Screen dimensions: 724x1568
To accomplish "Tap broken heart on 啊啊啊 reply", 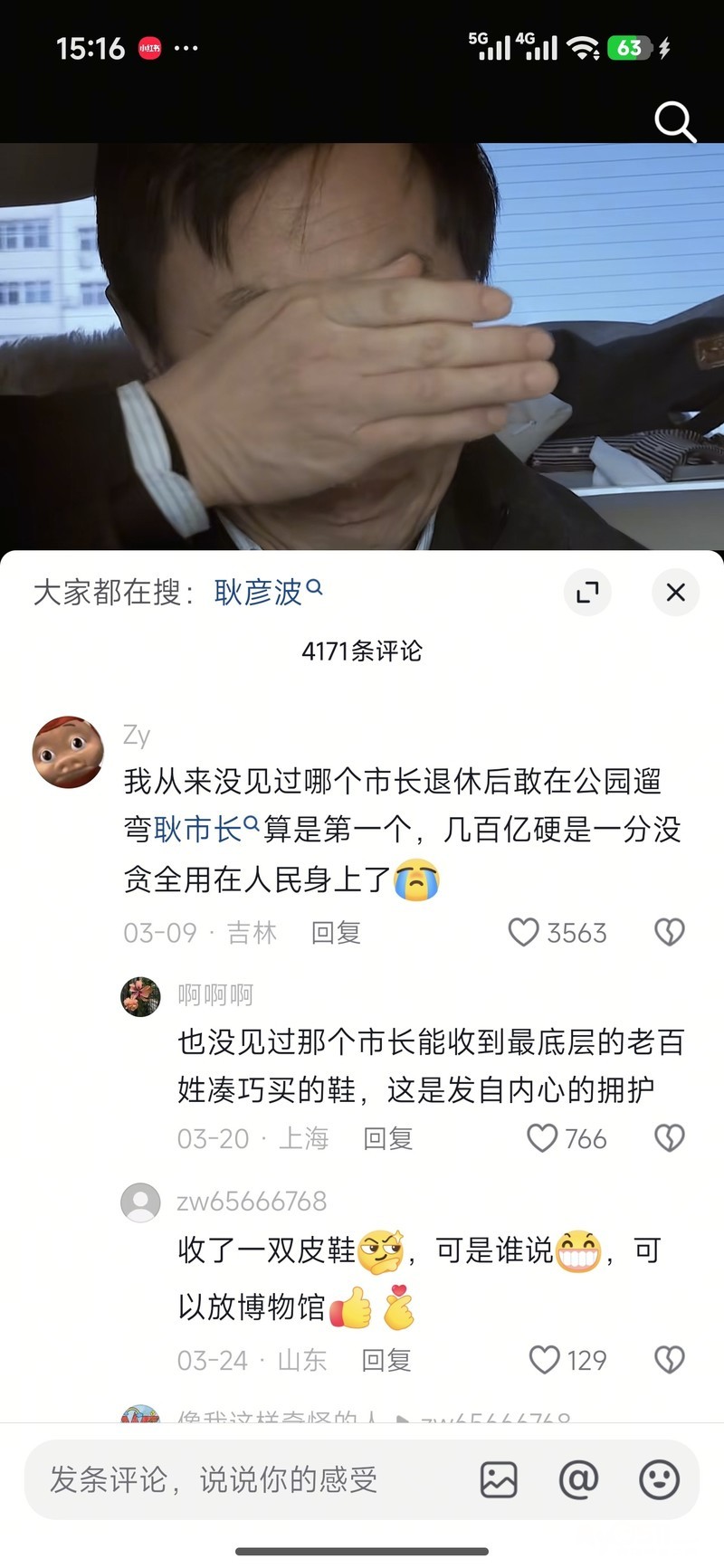I will coord(669,1138).
